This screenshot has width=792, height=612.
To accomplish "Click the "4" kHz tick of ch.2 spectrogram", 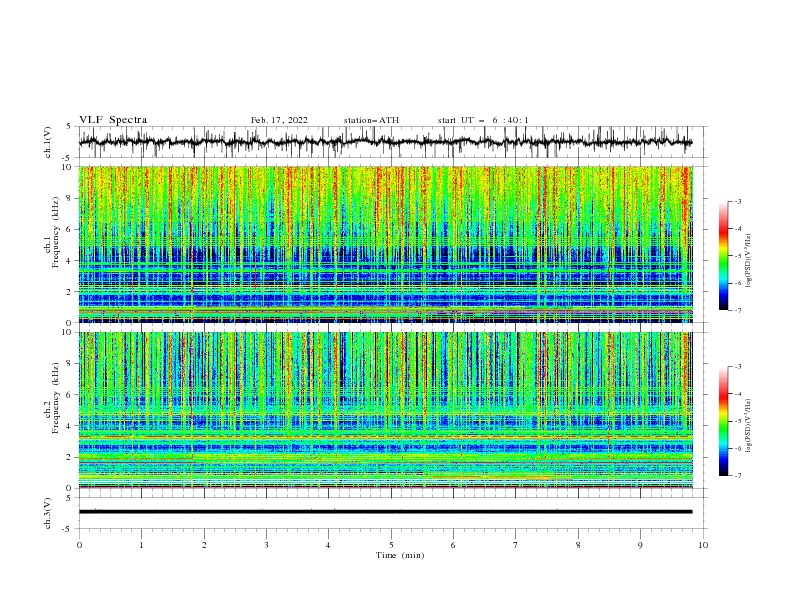I will coord(70,426).
